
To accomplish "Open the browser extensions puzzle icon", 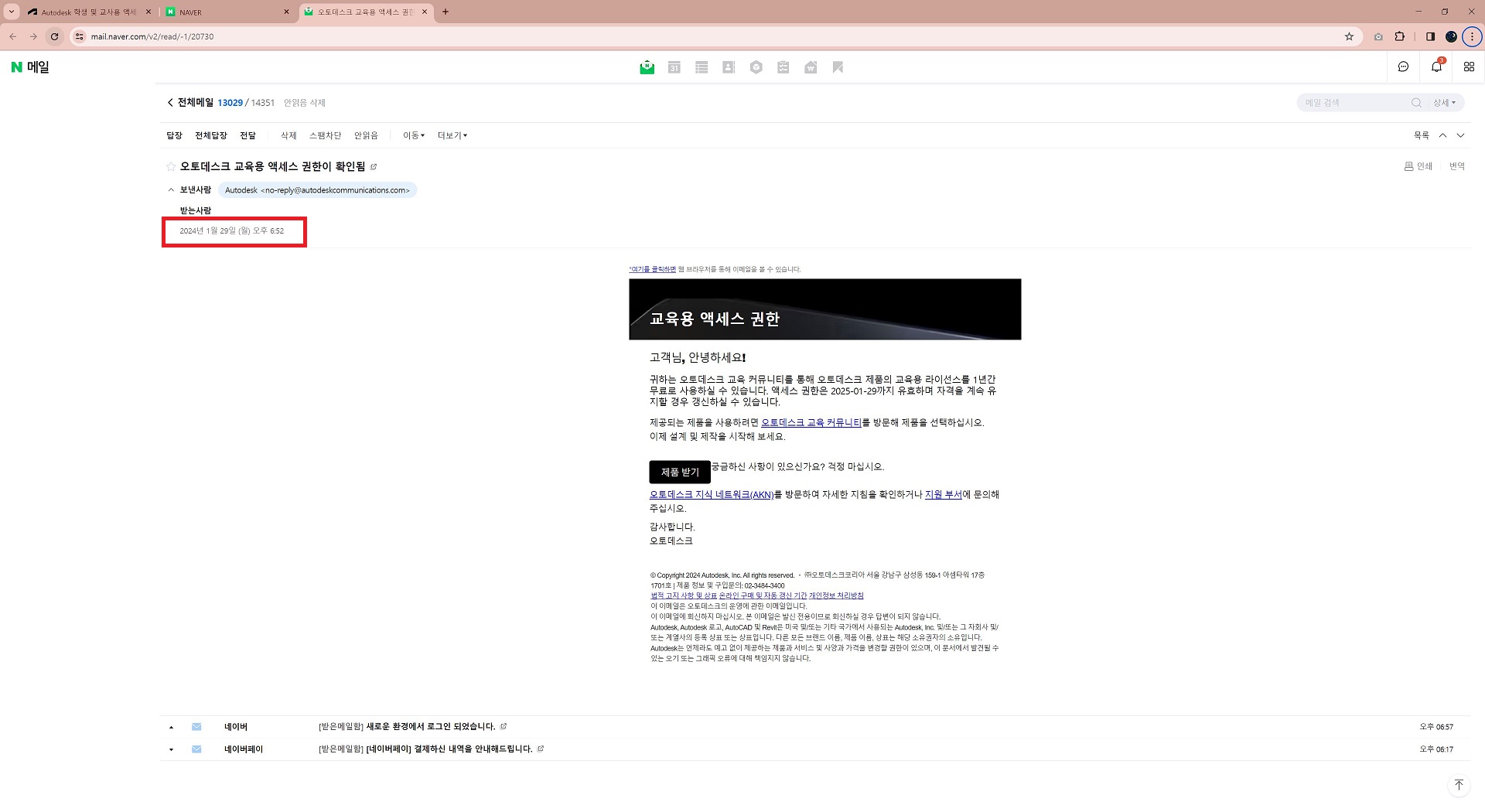I will tap(1399, 36).
